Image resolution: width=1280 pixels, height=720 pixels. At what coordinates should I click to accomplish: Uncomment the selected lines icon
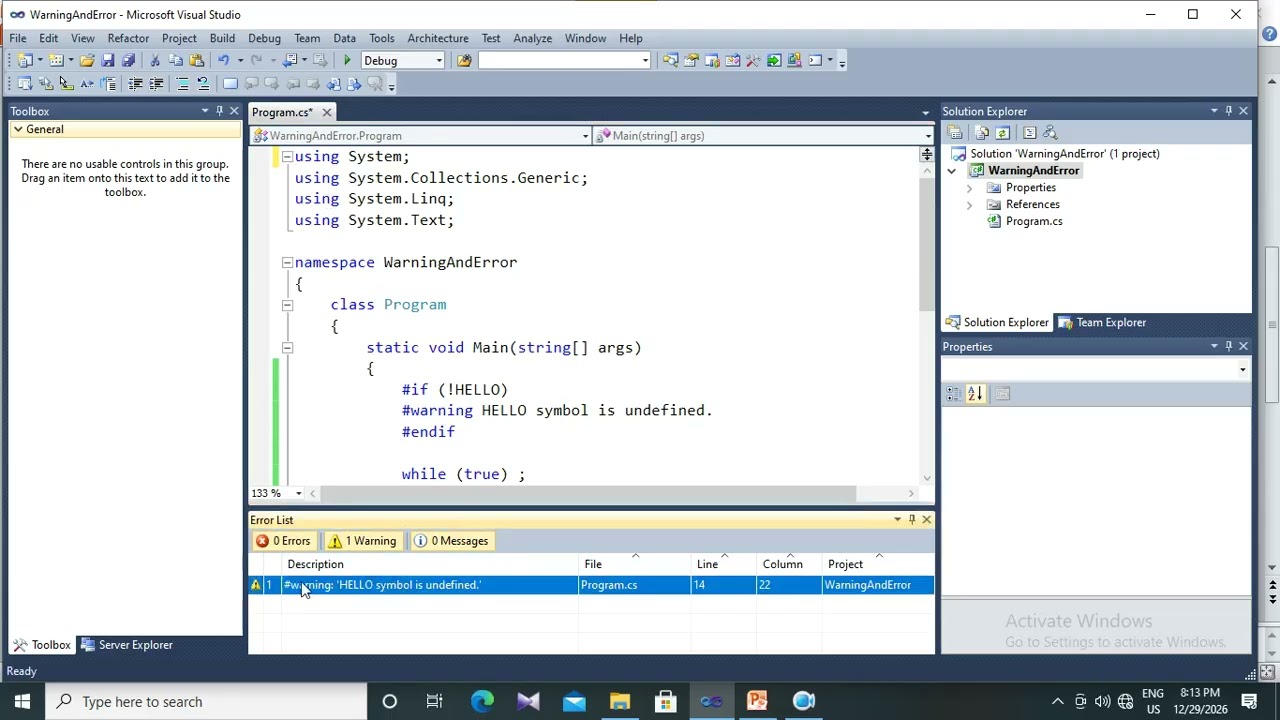coord(203,84)
